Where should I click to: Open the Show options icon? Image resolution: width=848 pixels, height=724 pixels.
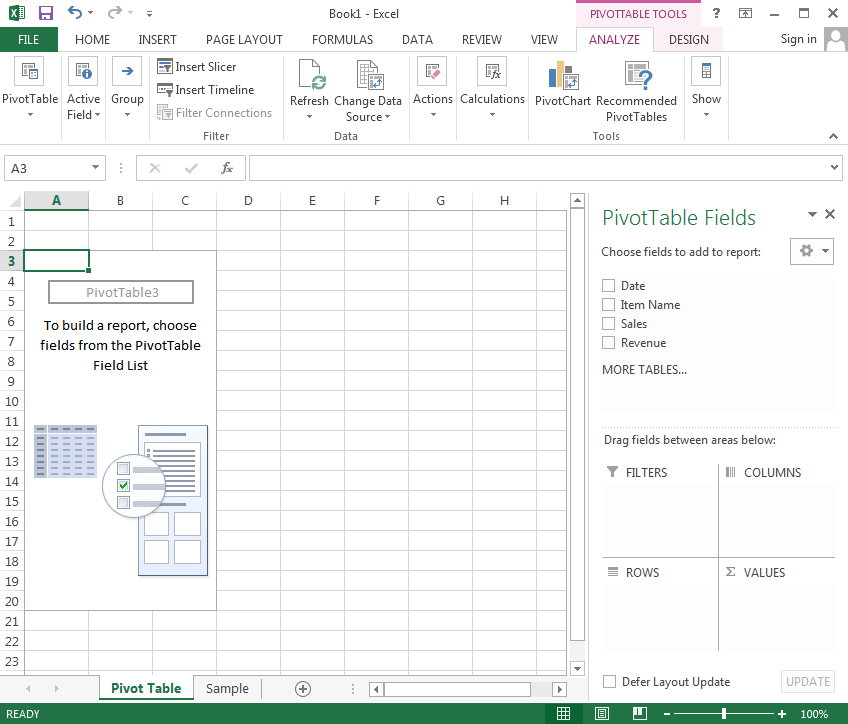706,71
